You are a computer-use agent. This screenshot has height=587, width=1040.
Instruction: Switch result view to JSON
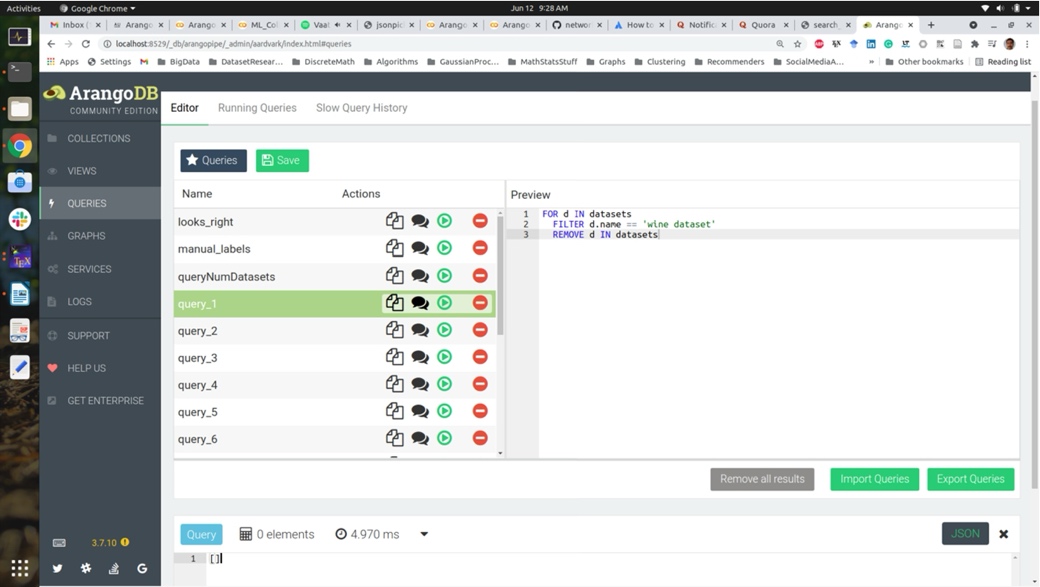[x=965, y=534]
